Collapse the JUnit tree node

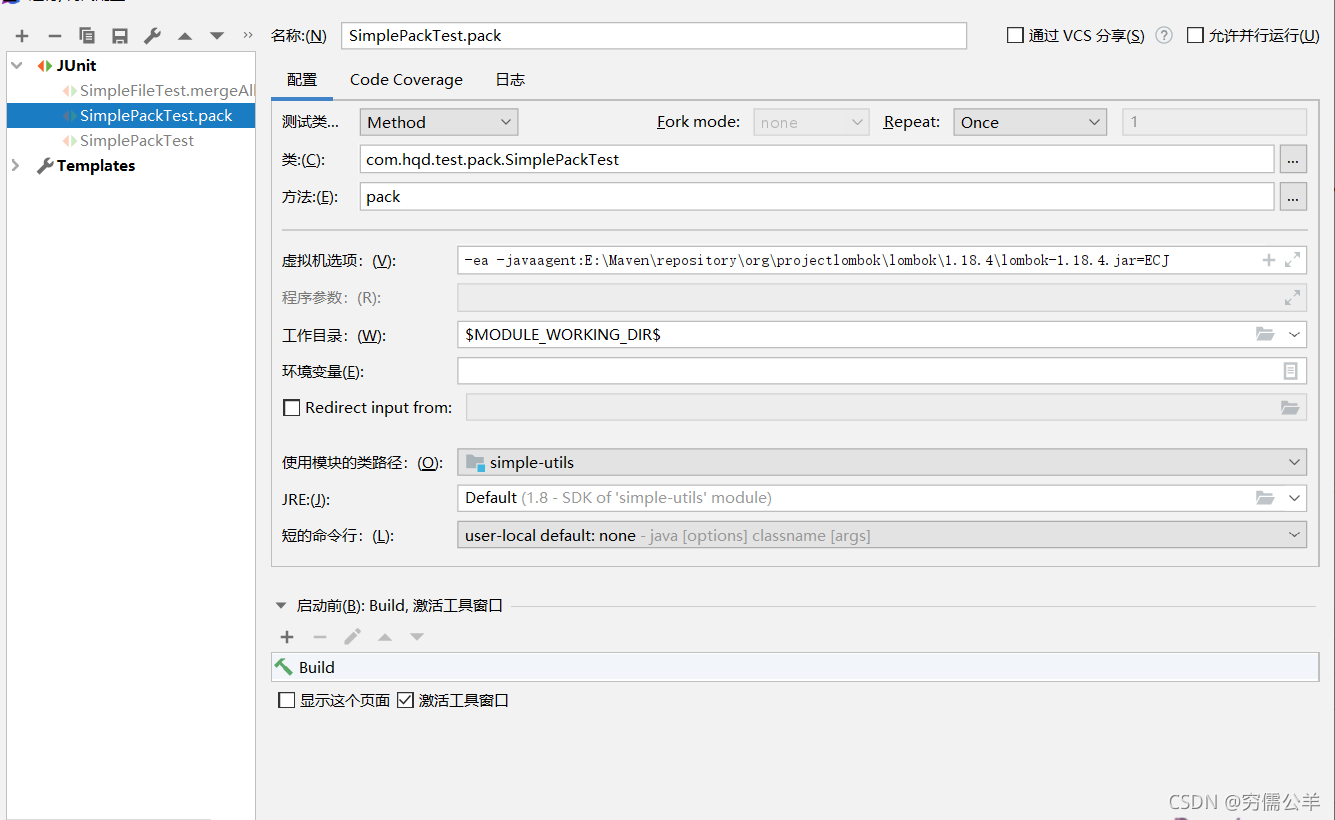(x=17, y=66)
